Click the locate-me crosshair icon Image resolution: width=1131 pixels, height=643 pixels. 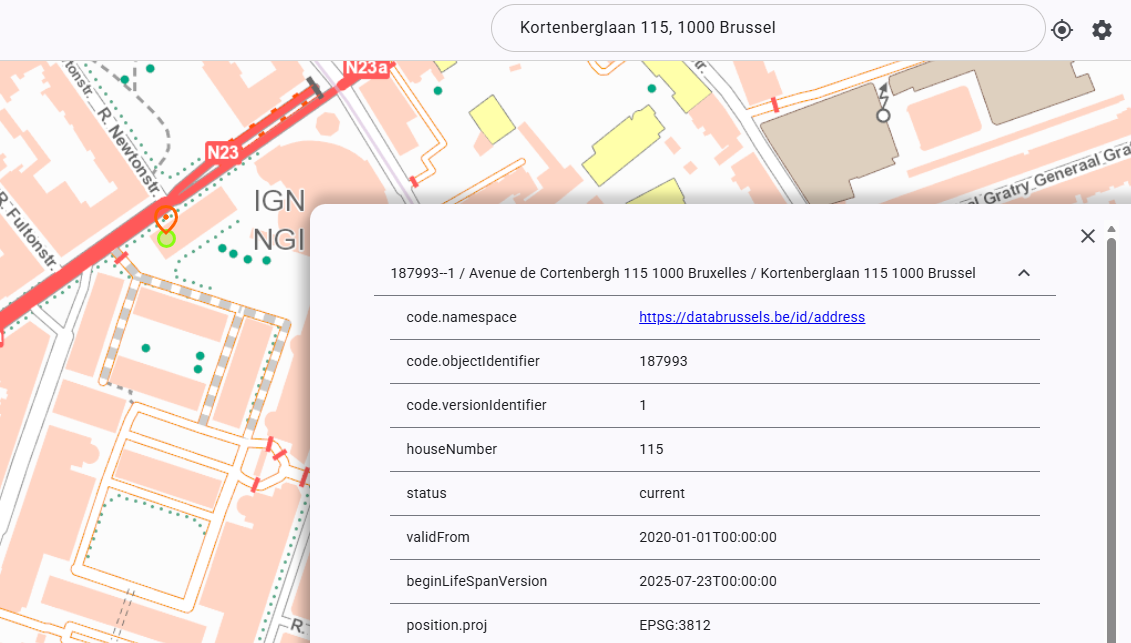pos(1062,30)
